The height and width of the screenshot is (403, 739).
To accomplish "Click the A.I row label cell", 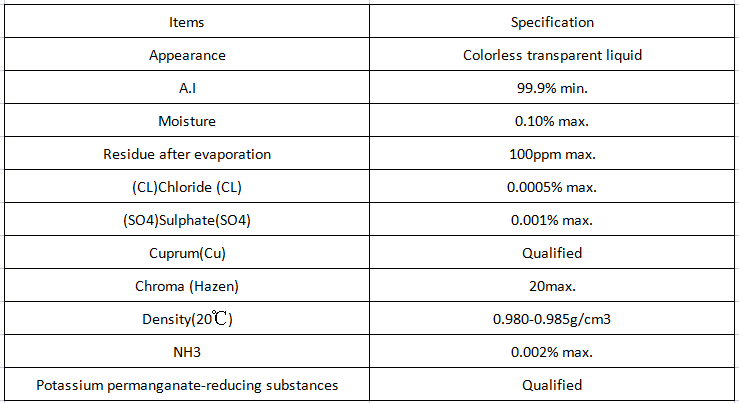I will click(187, 88).
